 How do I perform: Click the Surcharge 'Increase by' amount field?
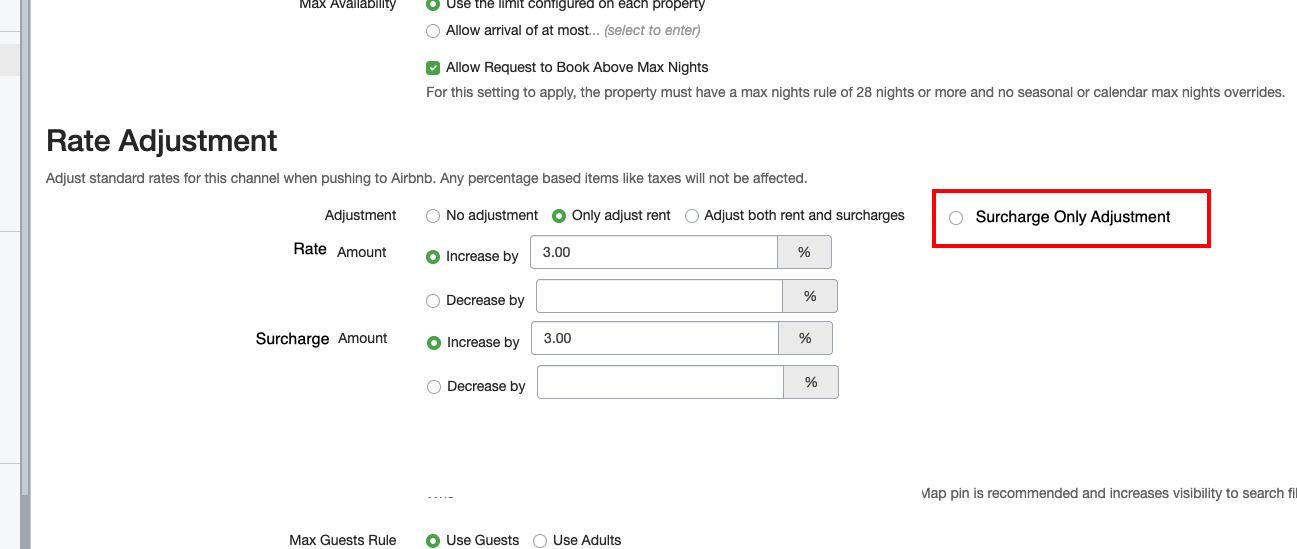[654, 339]
